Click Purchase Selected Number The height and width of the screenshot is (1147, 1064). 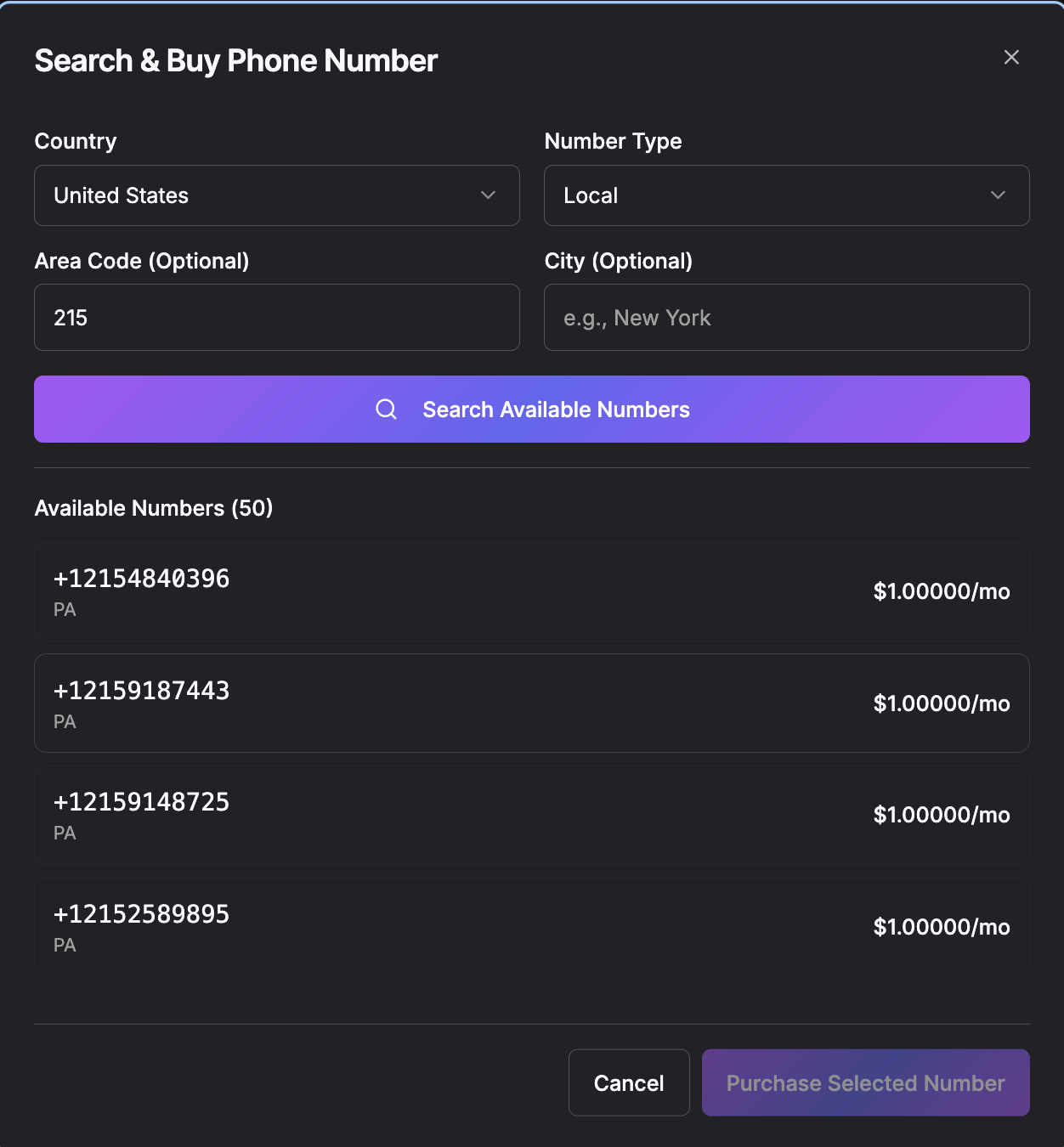click(864, 1082)
